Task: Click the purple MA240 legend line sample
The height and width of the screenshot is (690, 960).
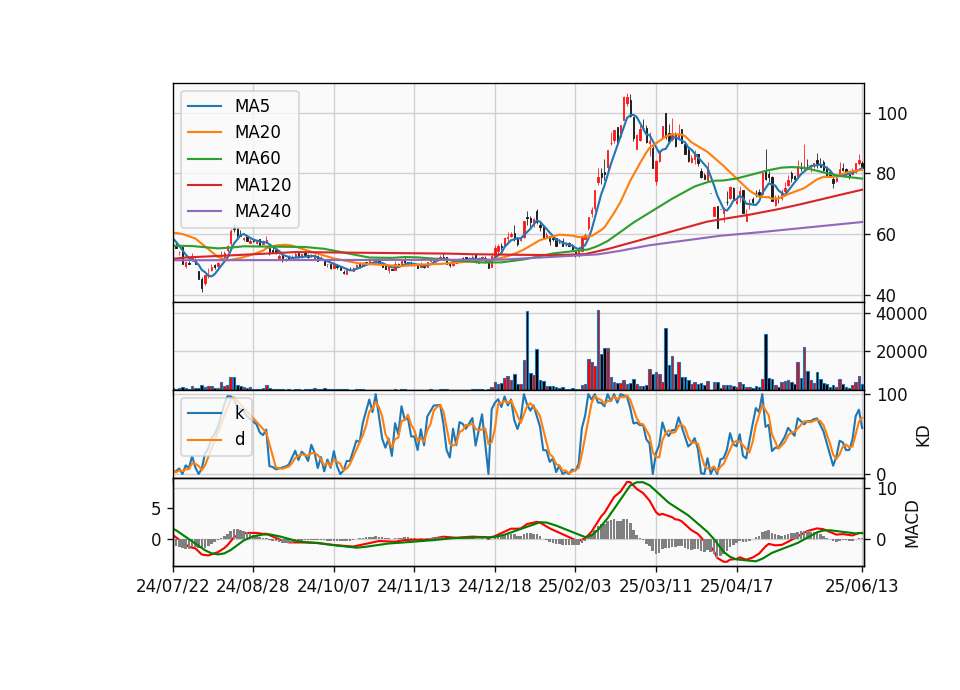Action: tap(204, 211)
